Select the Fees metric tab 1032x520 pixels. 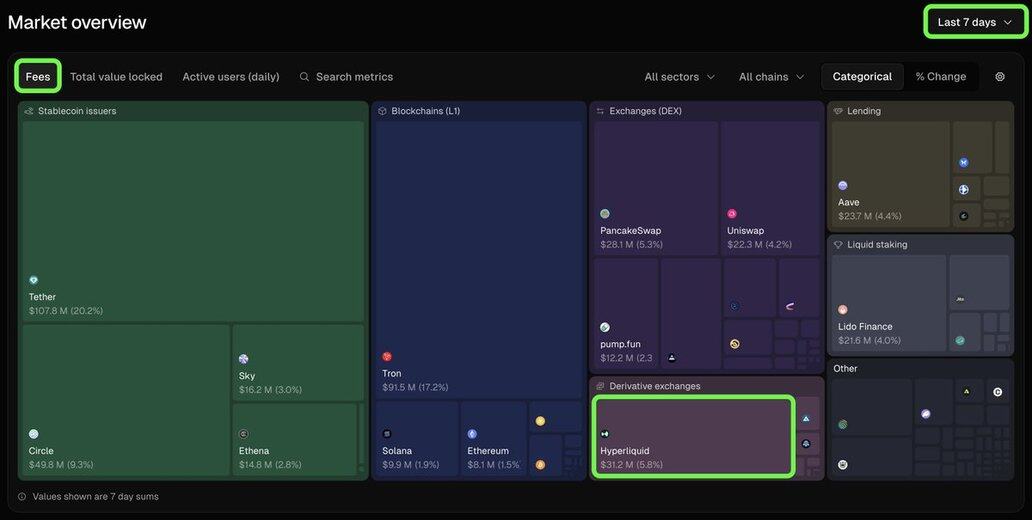38,76
